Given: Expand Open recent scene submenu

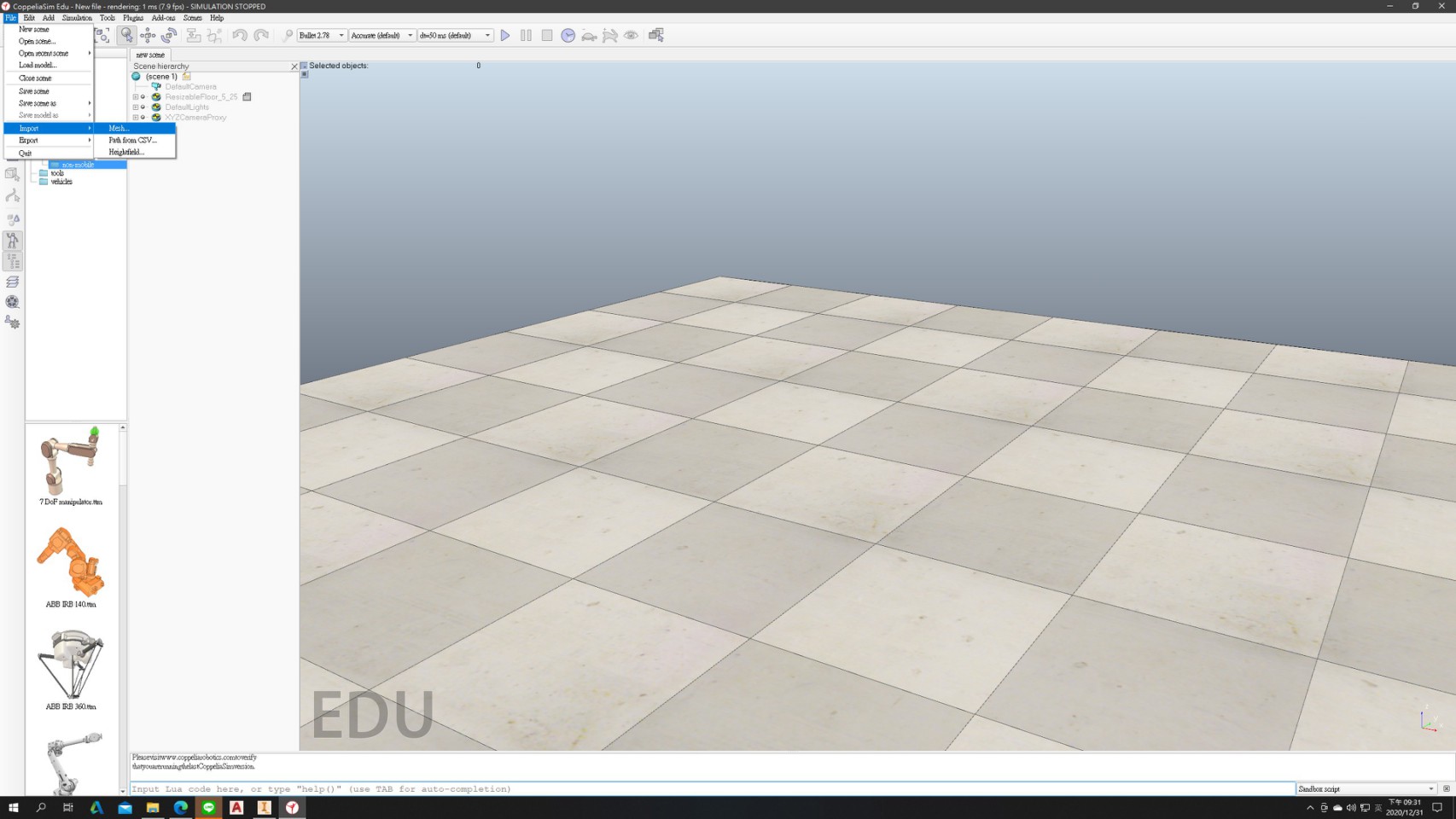Looking at the screenshot, I should 50,53.
